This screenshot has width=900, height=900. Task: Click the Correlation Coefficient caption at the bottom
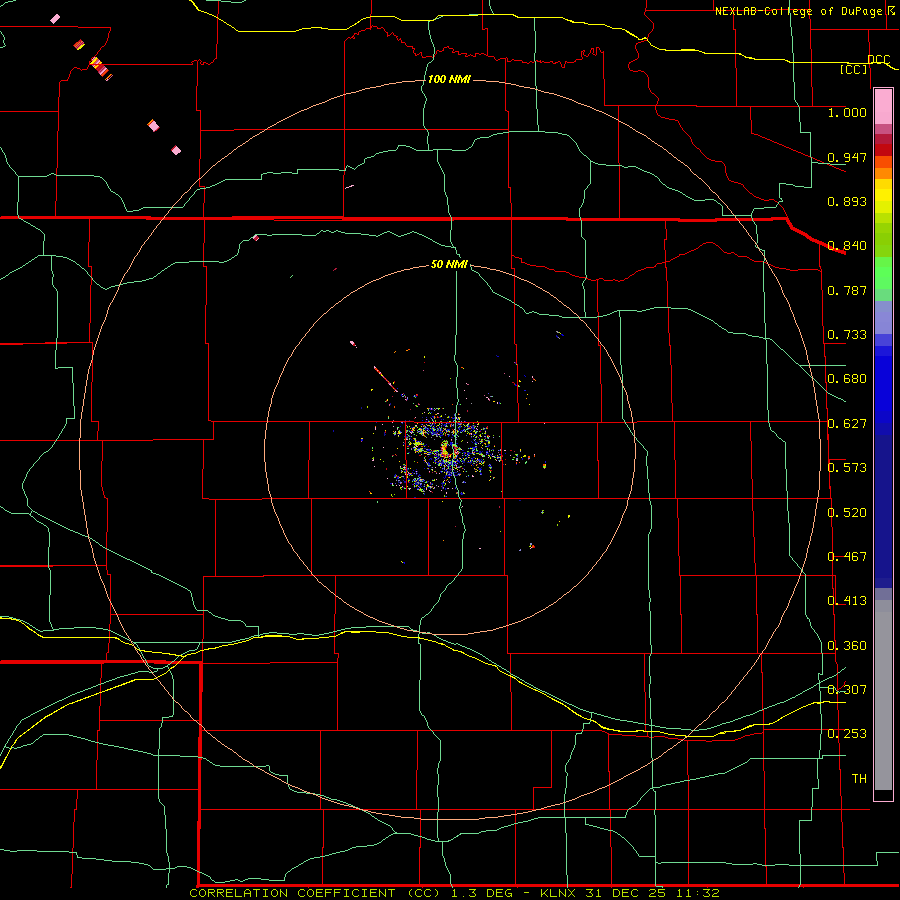(454, 893)
